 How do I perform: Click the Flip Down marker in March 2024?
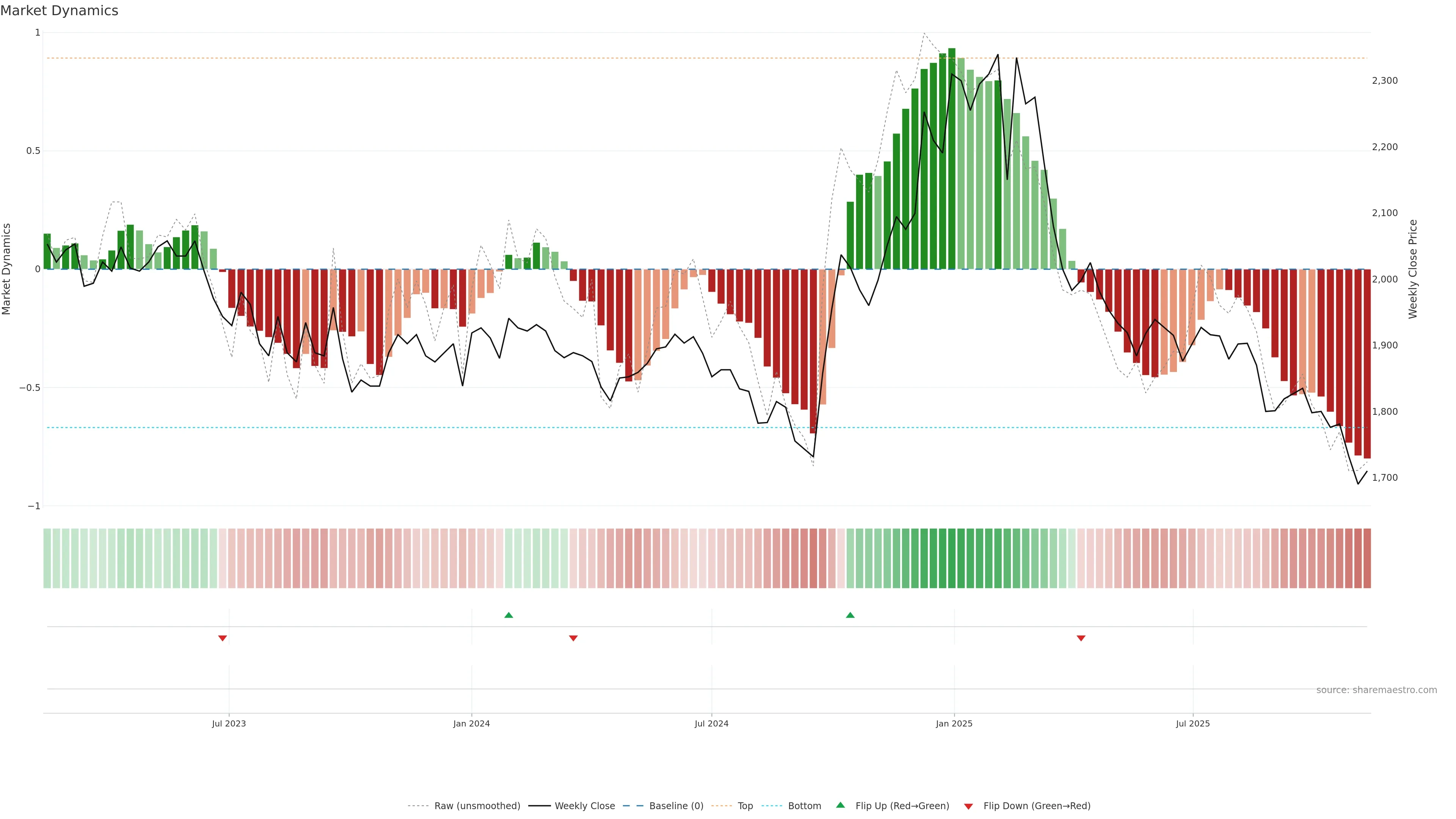(573, 638)
